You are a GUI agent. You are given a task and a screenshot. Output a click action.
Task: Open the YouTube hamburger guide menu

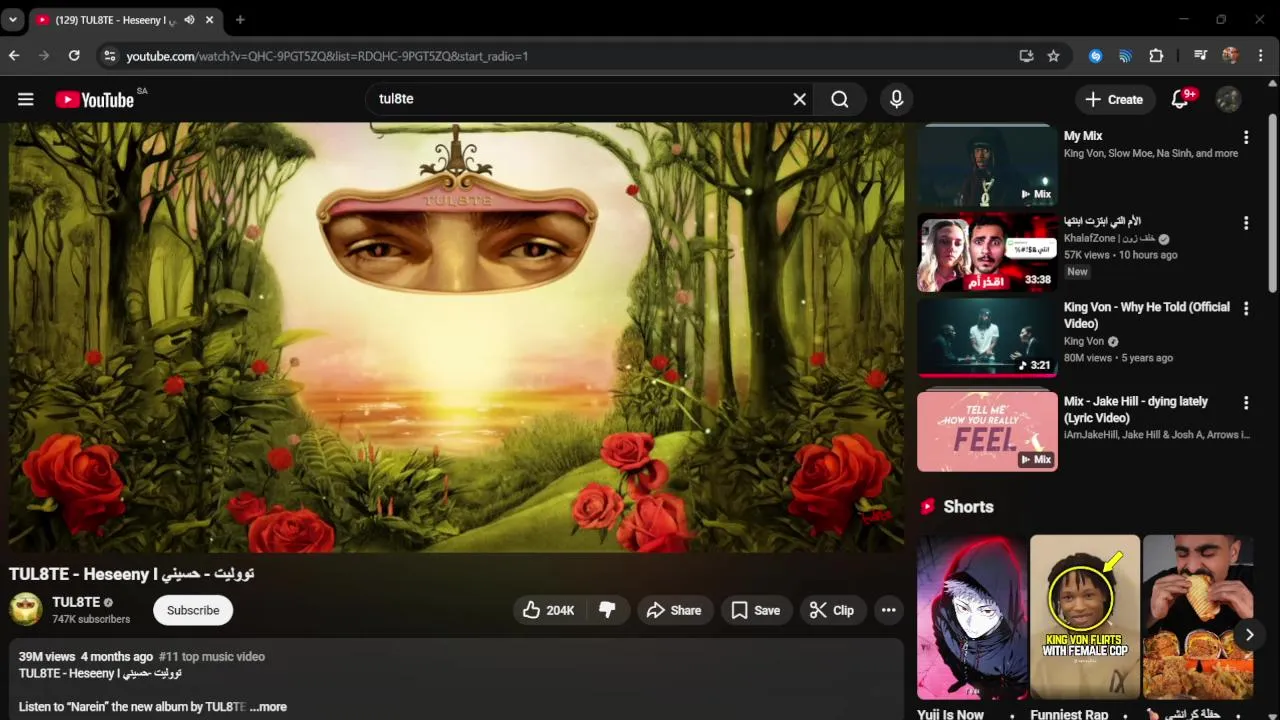tap(26, 99)
